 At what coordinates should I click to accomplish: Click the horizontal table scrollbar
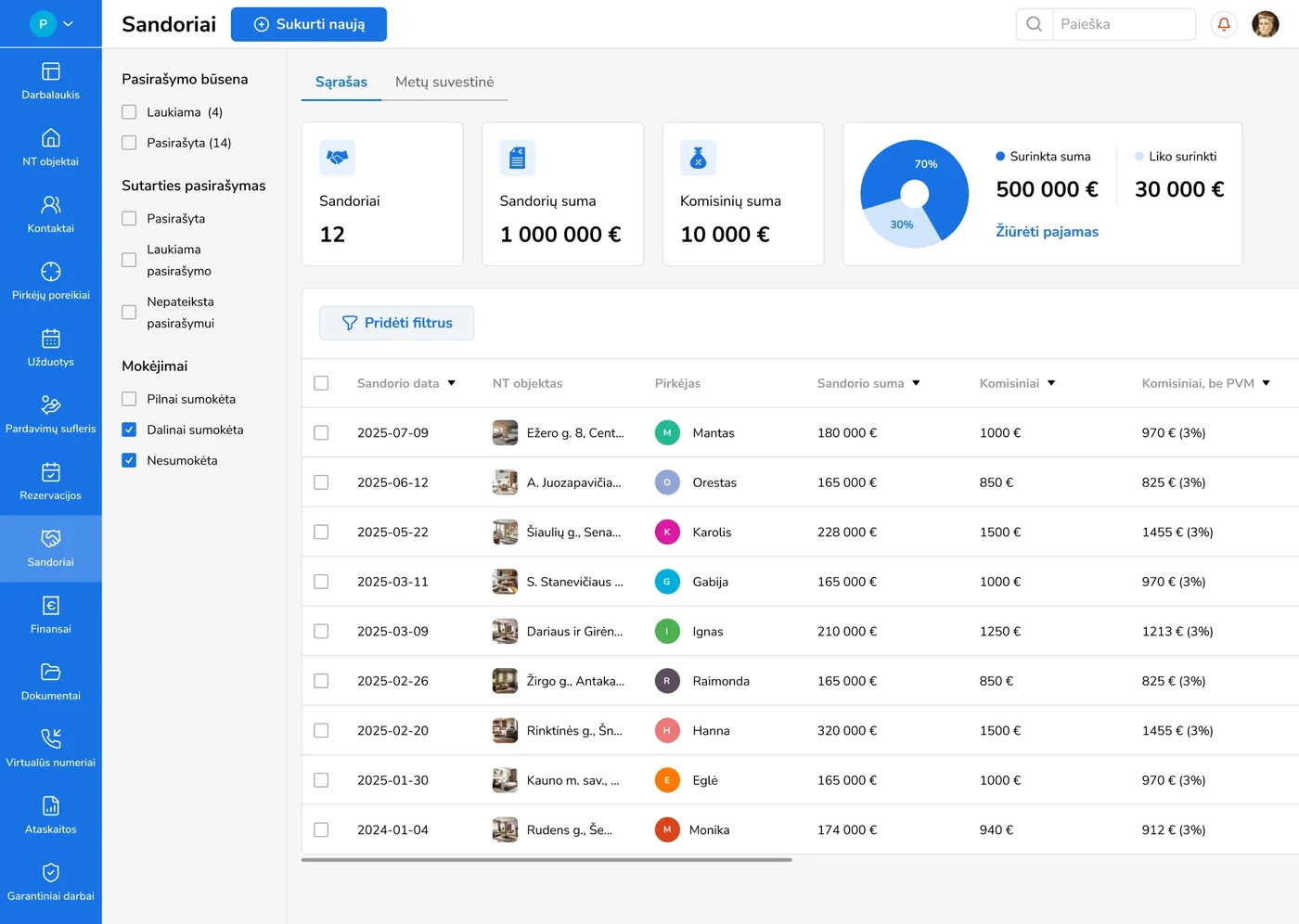tap(547, 860)
